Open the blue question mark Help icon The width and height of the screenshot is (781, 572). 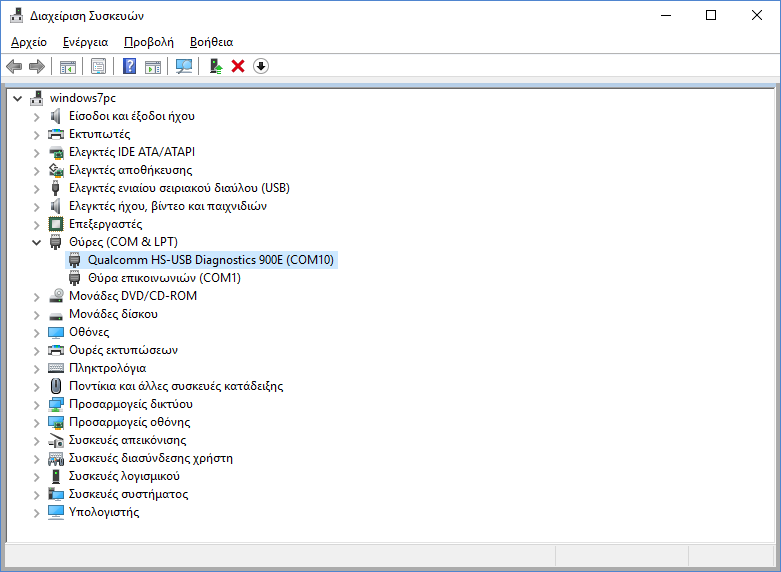[129, 66]
